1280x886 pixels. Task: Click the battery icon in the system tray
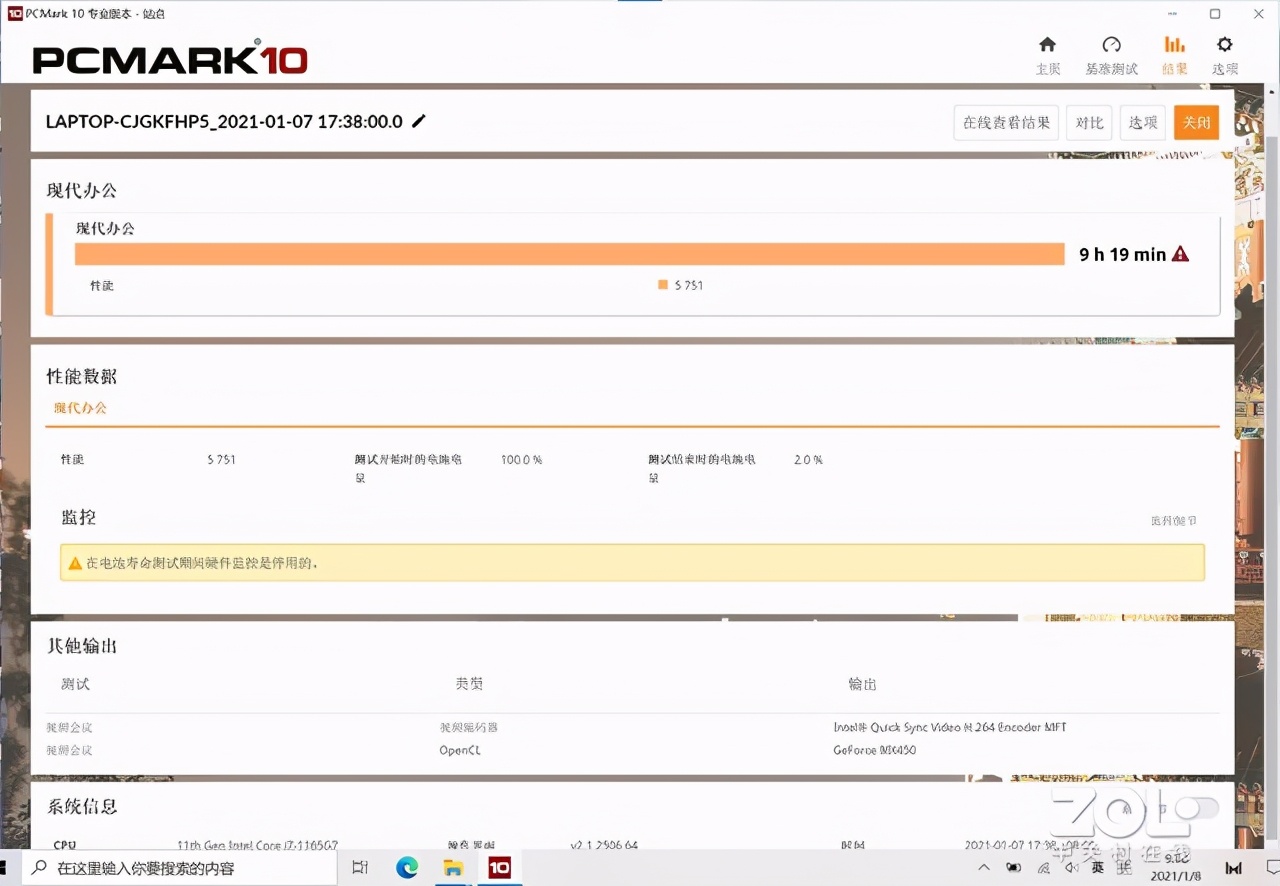(x=1013, y=867)
